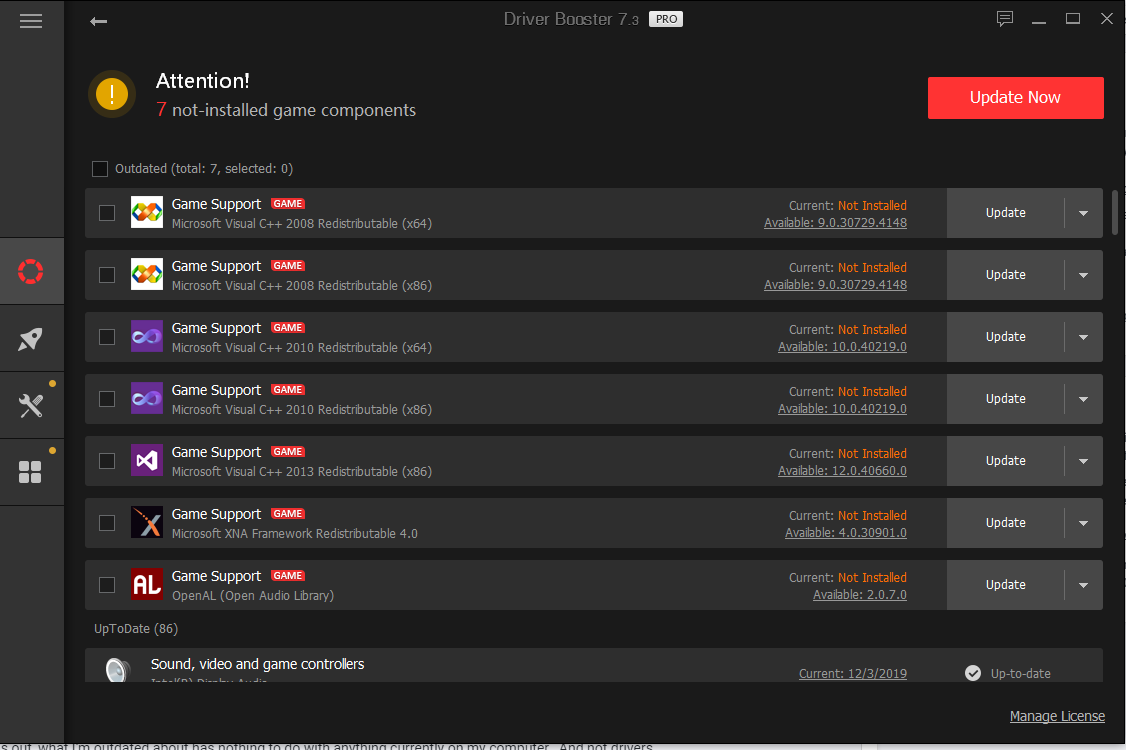Image resolution: width=1126 pixels, height=750 pixels.
Task: Update Visual C++ 2010 Redistributable (x64)
Action: click(x=1005, y=337)
